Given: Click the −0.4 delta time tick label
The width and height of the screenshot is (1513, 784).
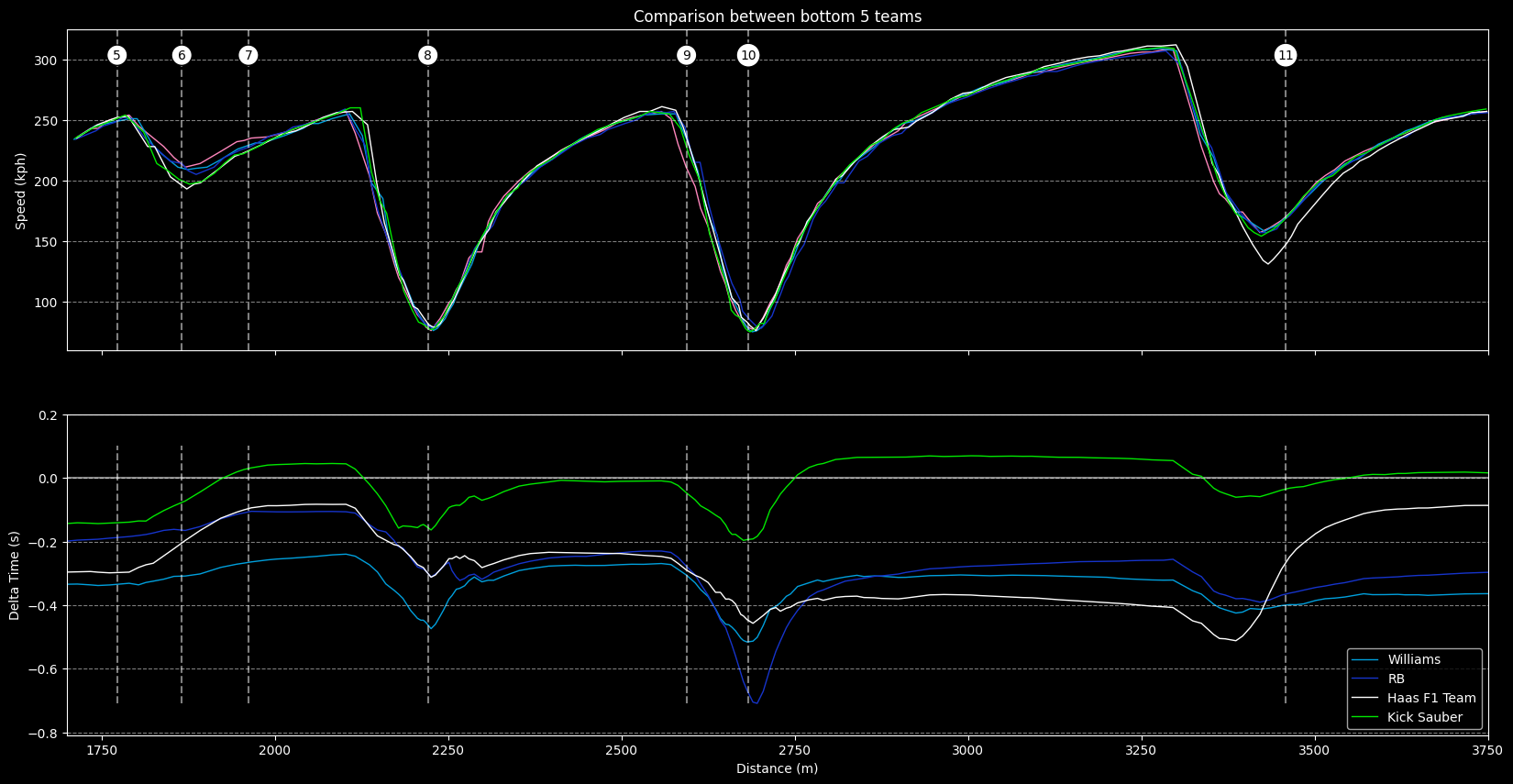Looking at the screenshot, I should [x=43, y=606].
